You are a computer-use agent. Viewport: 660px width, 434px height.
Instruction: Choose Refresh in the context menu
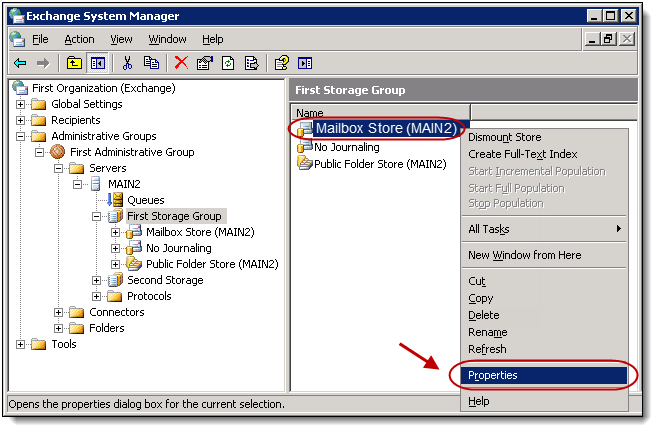[543, 349]
